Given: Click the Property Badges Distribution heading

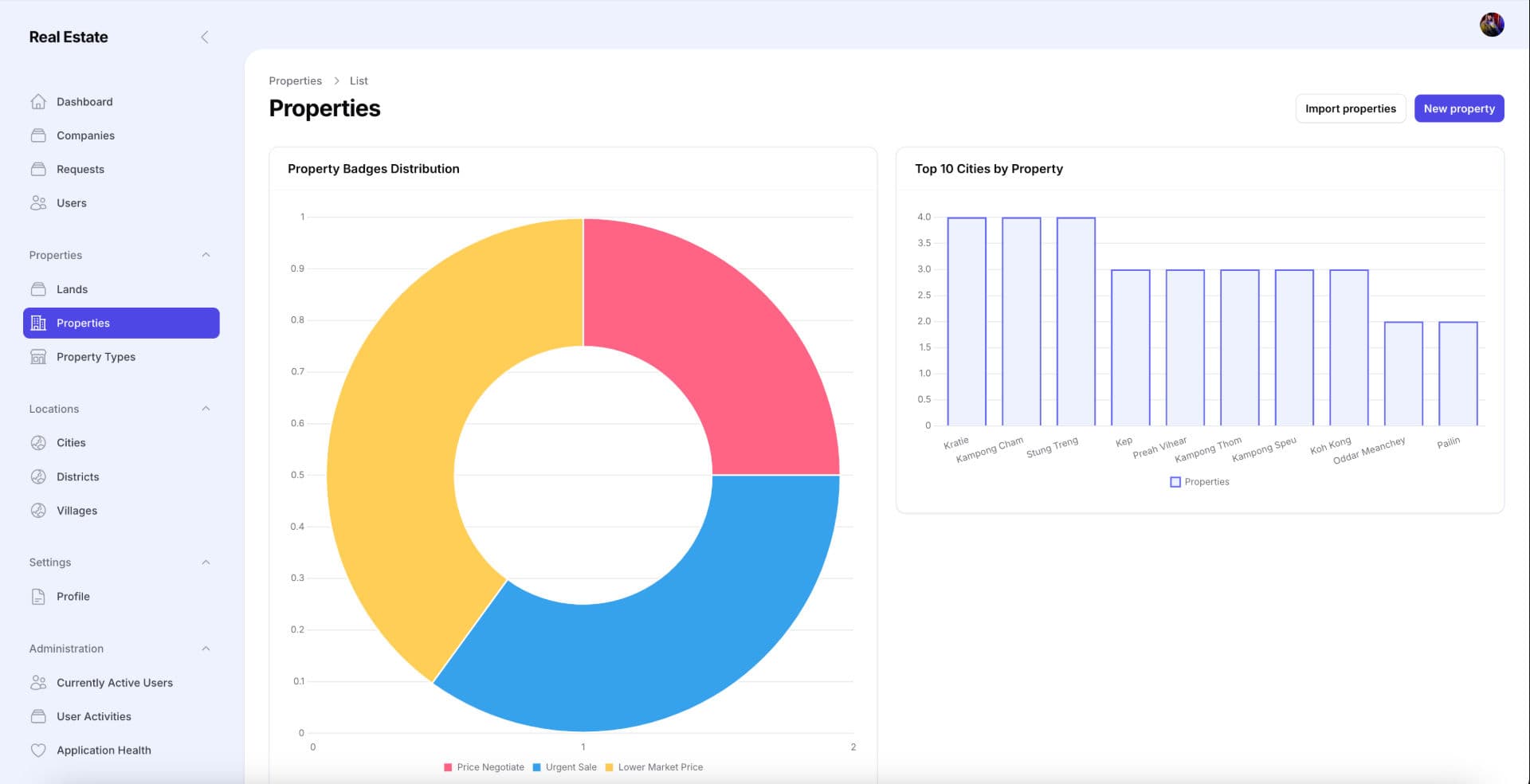Looking at the screenshot, I should click(374, 169).
